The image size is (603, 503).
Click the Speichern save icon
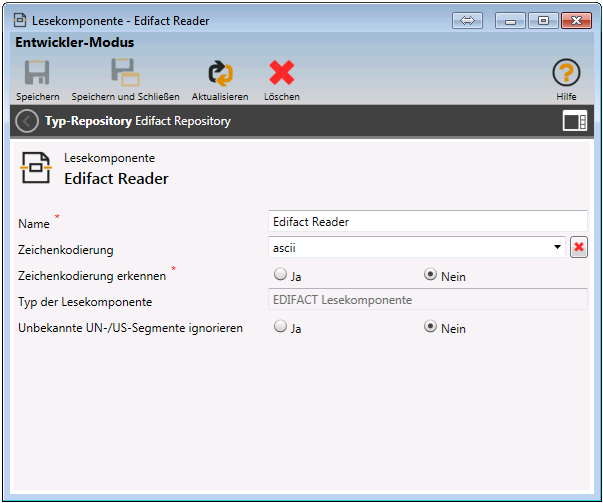coord(37,73)
